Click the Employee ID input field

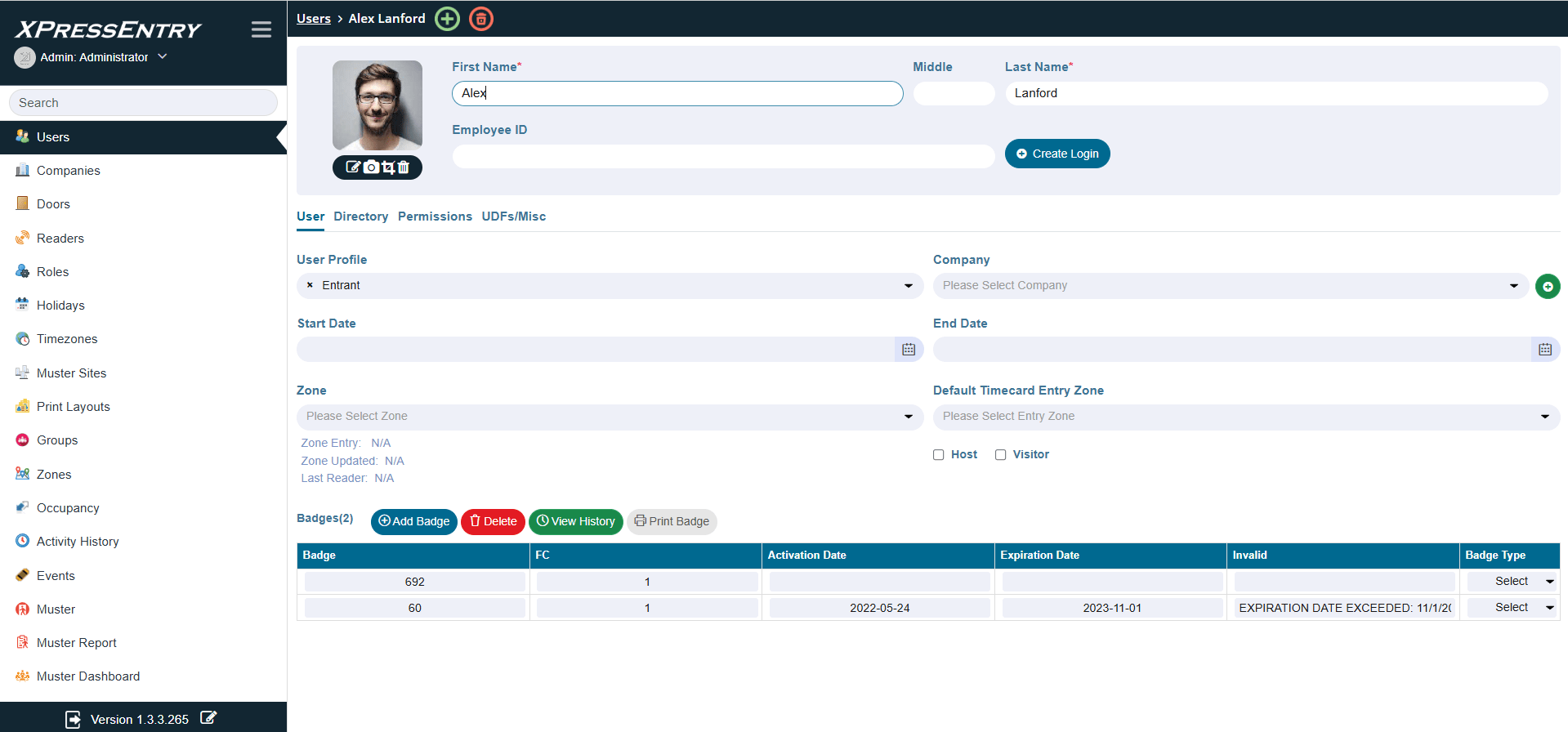(723, 156)
